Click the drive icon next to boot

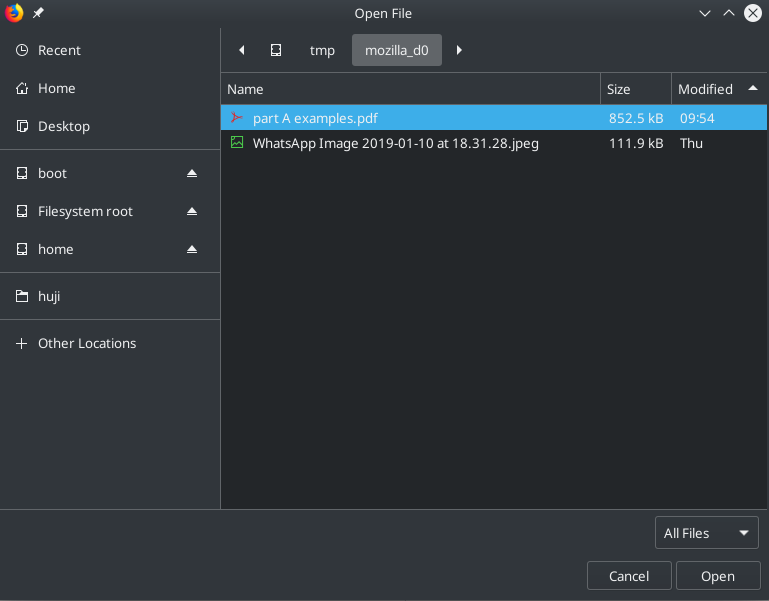tap(22, 173)
